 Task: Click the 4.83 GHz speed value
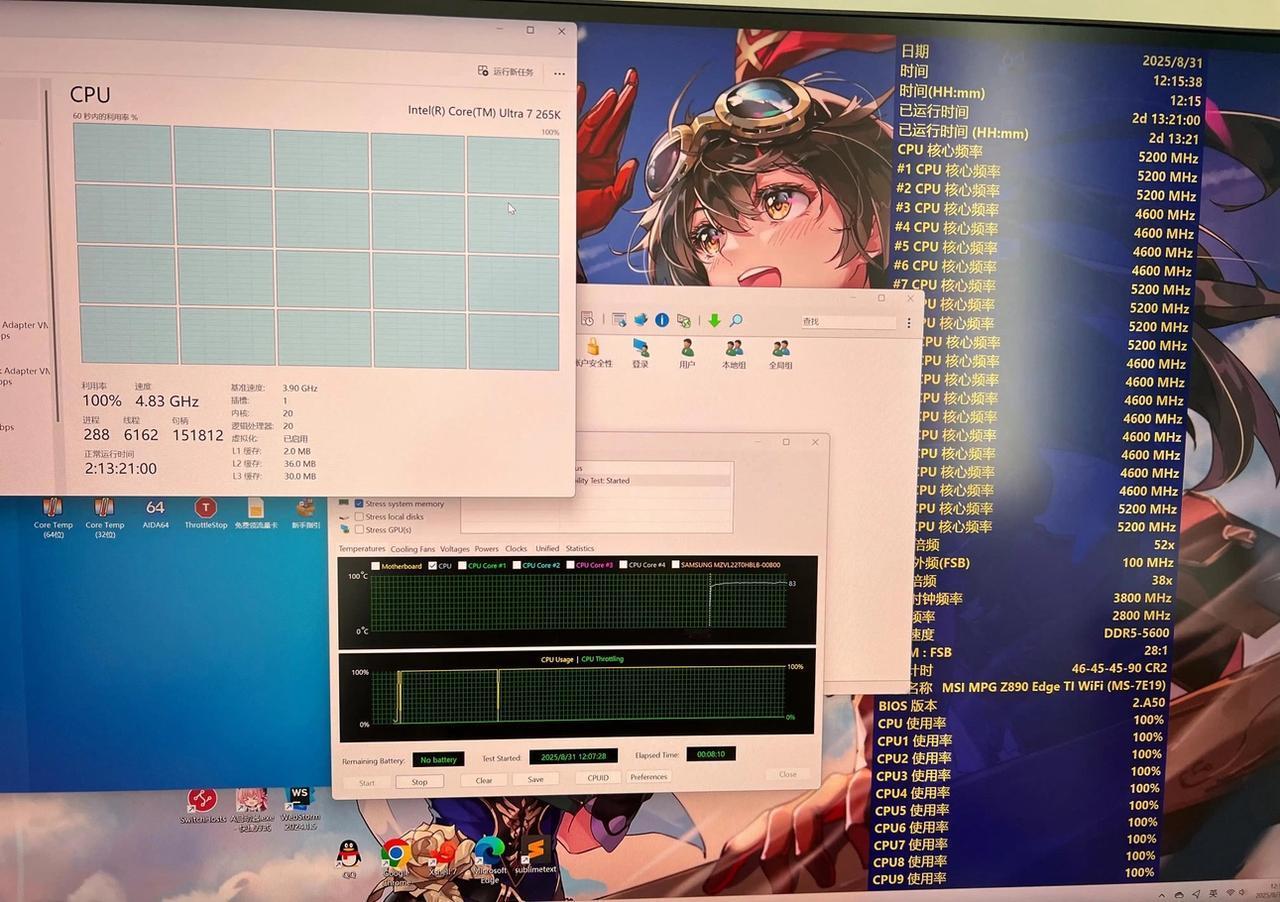[x=167, y=401]
